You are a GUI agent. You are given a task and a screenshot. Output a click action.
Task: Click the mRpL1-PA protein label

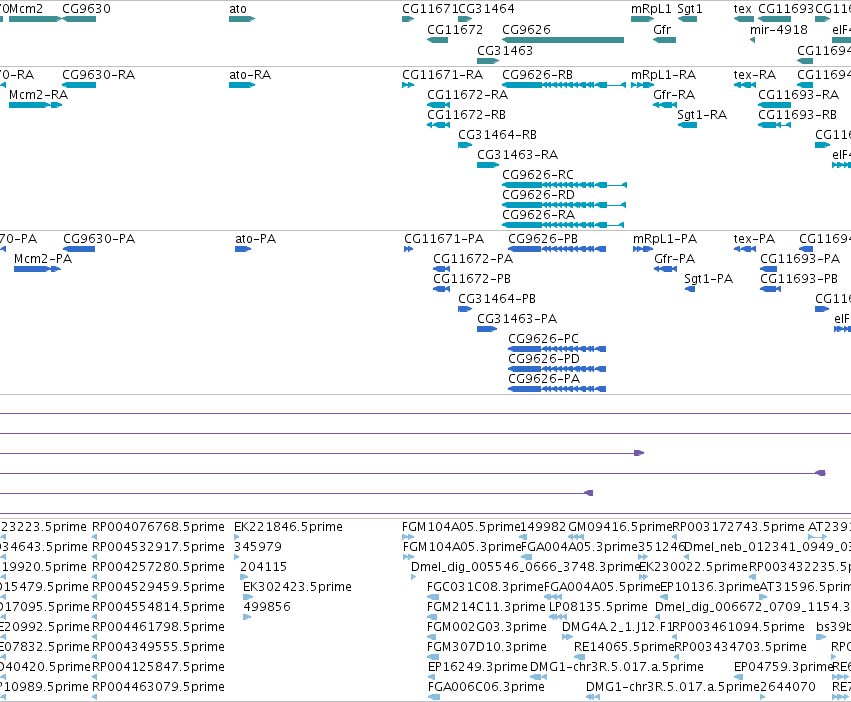tap(665, 239)
